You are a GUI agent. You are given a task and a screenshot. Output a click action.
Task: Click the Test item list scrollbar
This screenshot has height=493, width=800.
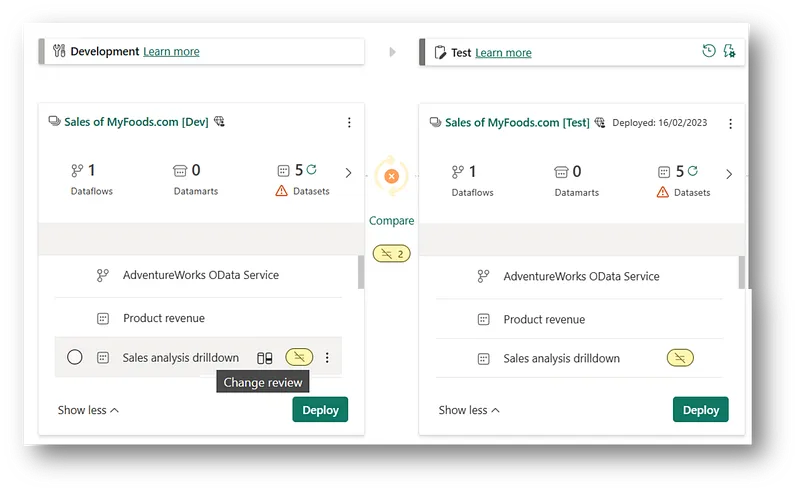(x=741, y=273)
